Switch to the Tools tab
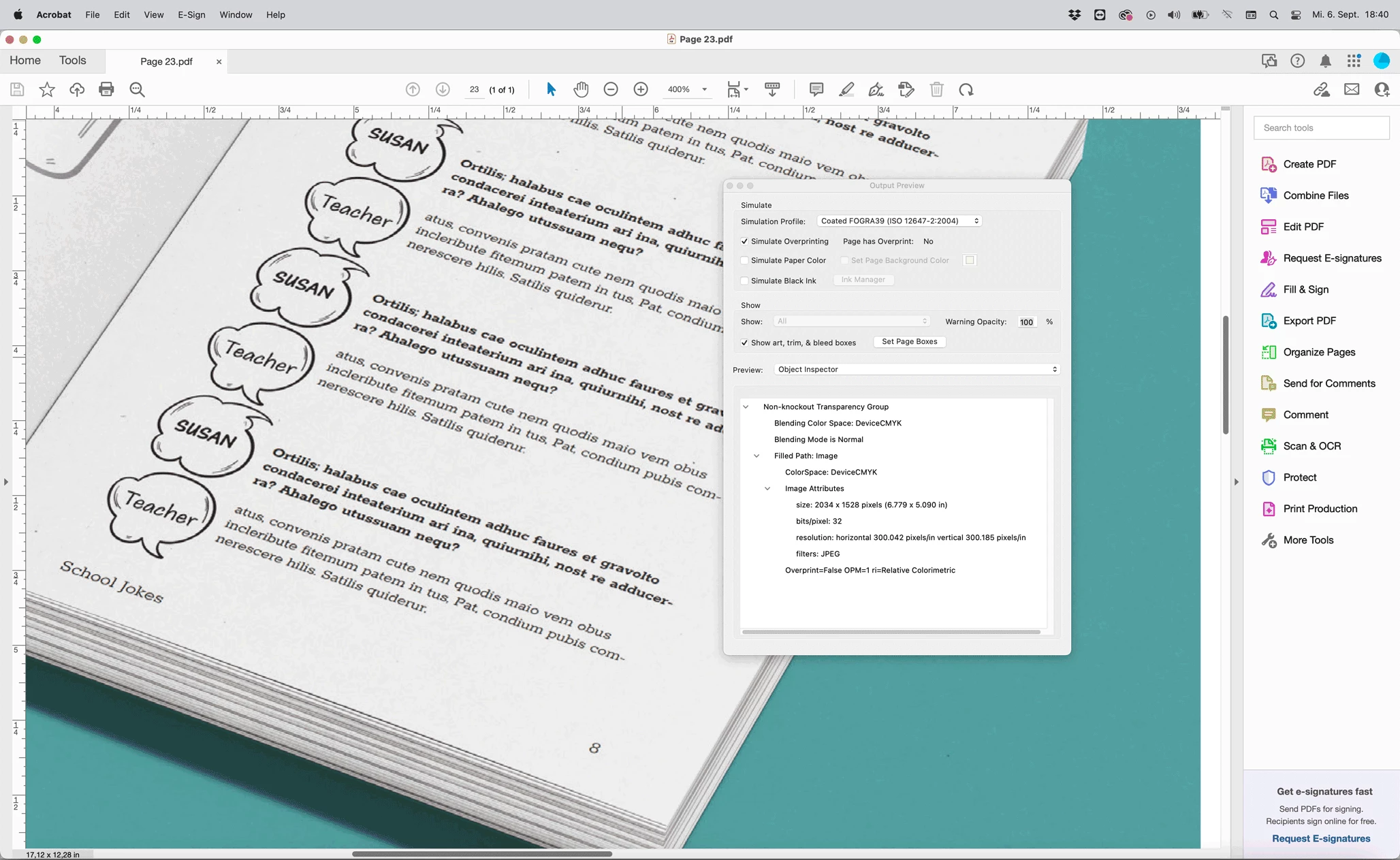Viewport: 1400px width, 860px height. click(x=72, y=60)
